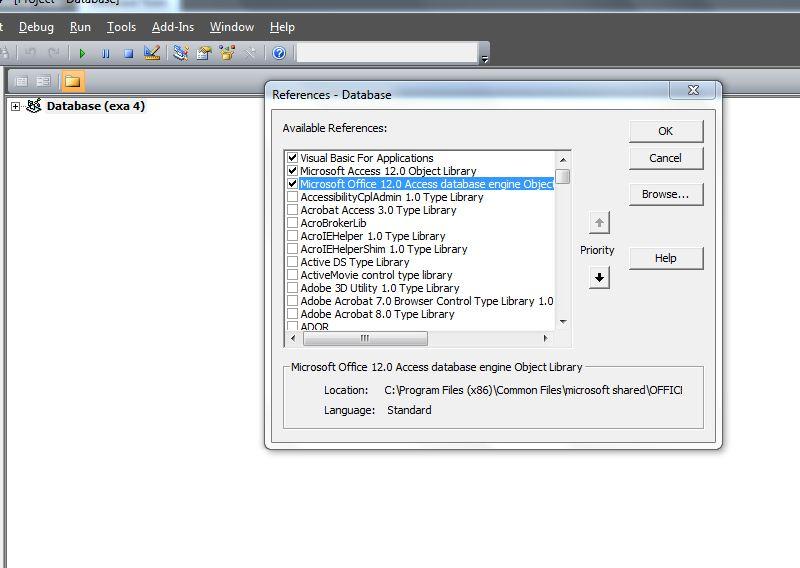
Task: Open the toolbar options dropdown arrow
Action: click(x=485, y=59)
